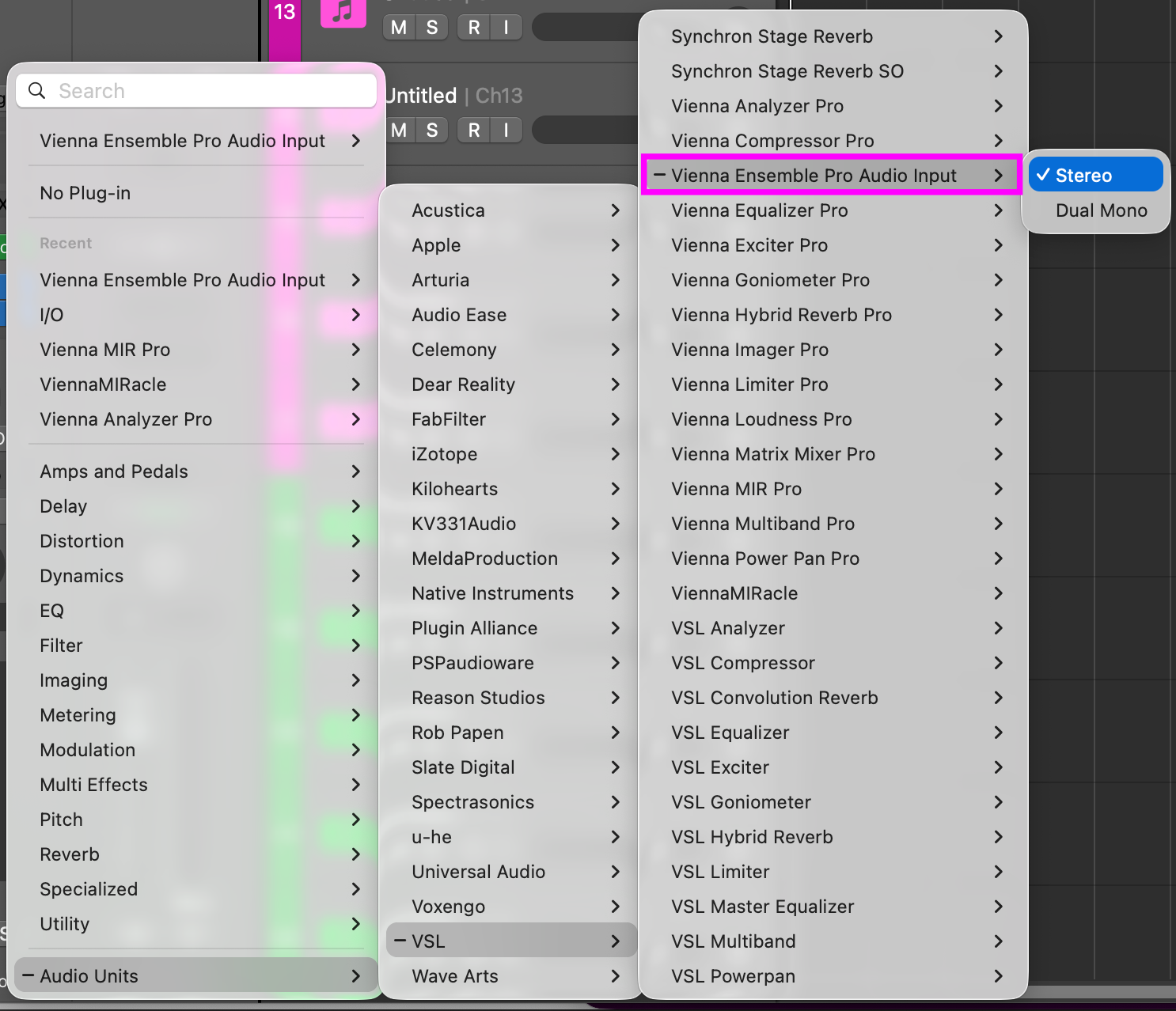The width and height of the screenshot is (1176, 1011).
Task: Solo track 13 using its S button
Action: click(432, 28)
